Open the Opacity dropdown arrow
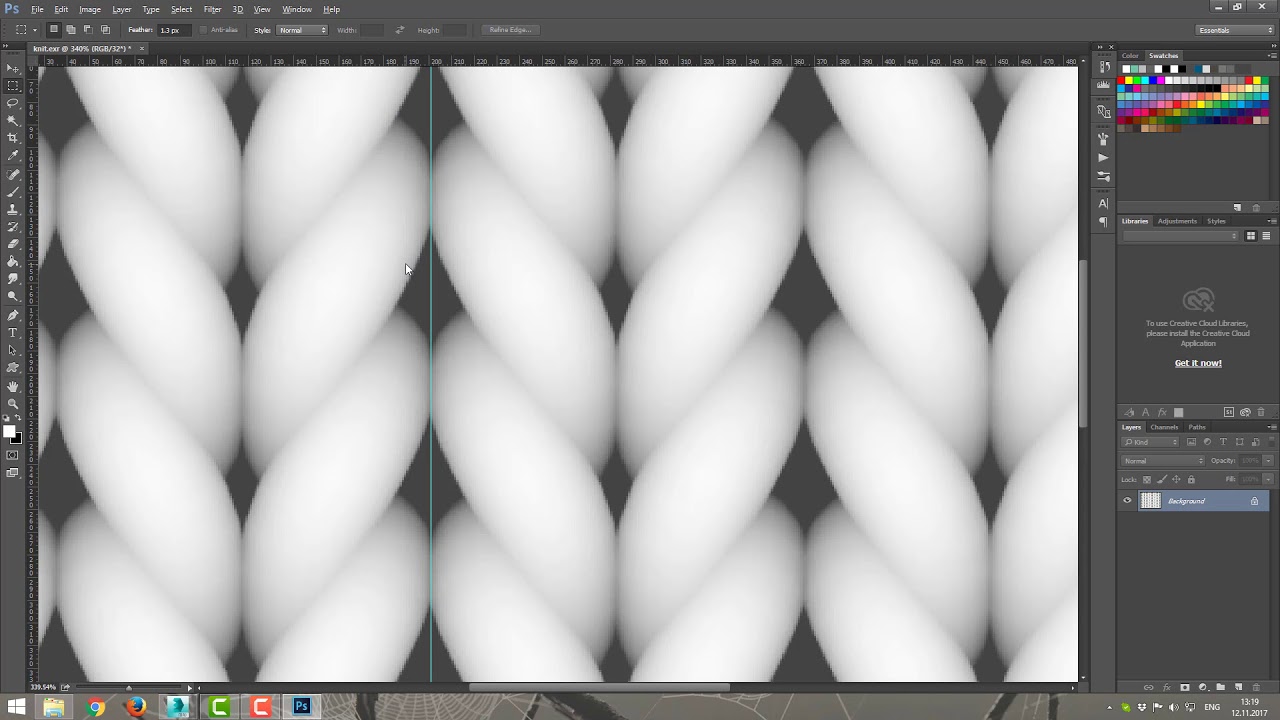Image resolution: width=1280 pixels, height=720 pixels. [1269, 461]
